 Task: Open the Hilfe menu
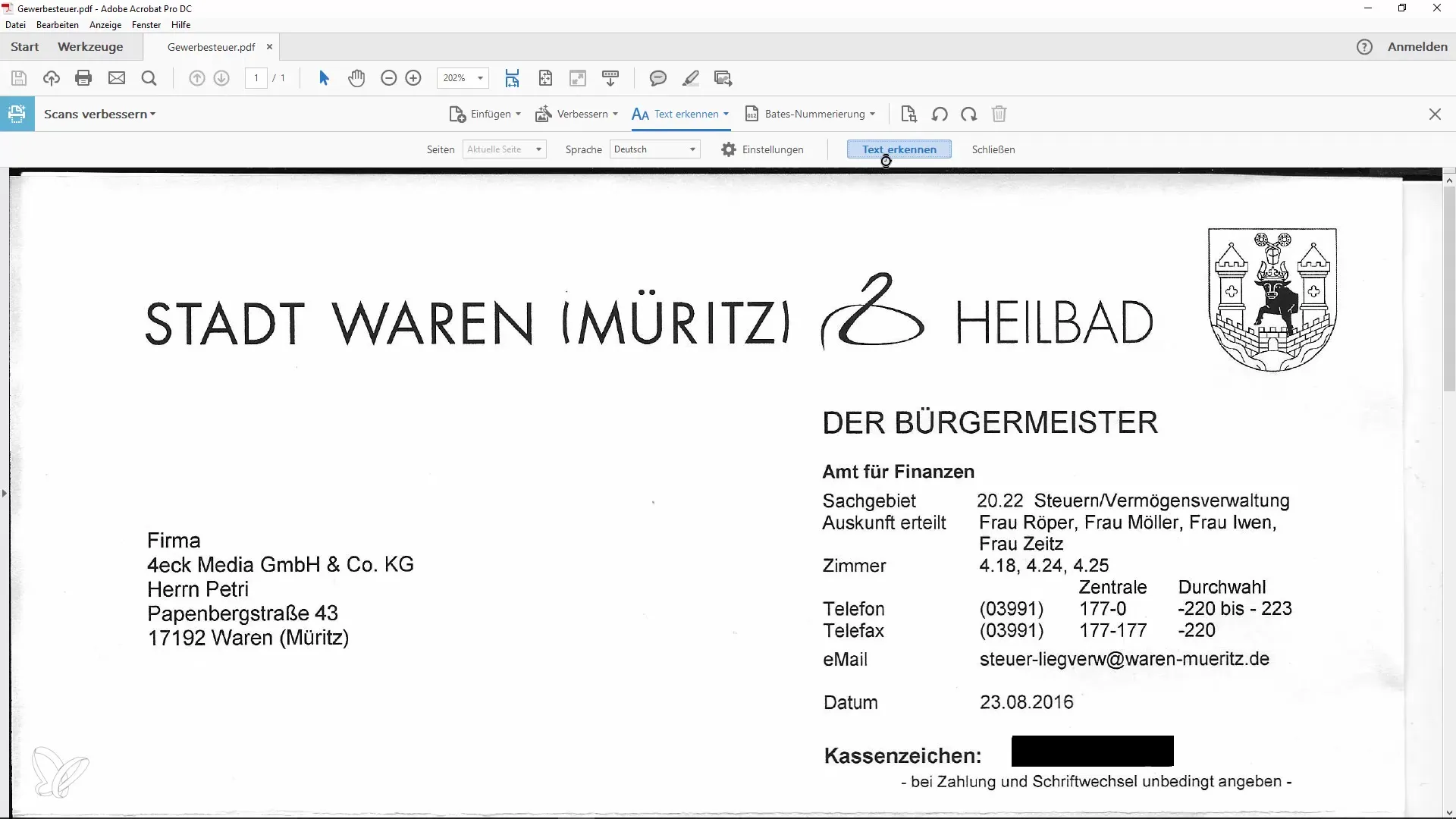(x=180, y=25)
